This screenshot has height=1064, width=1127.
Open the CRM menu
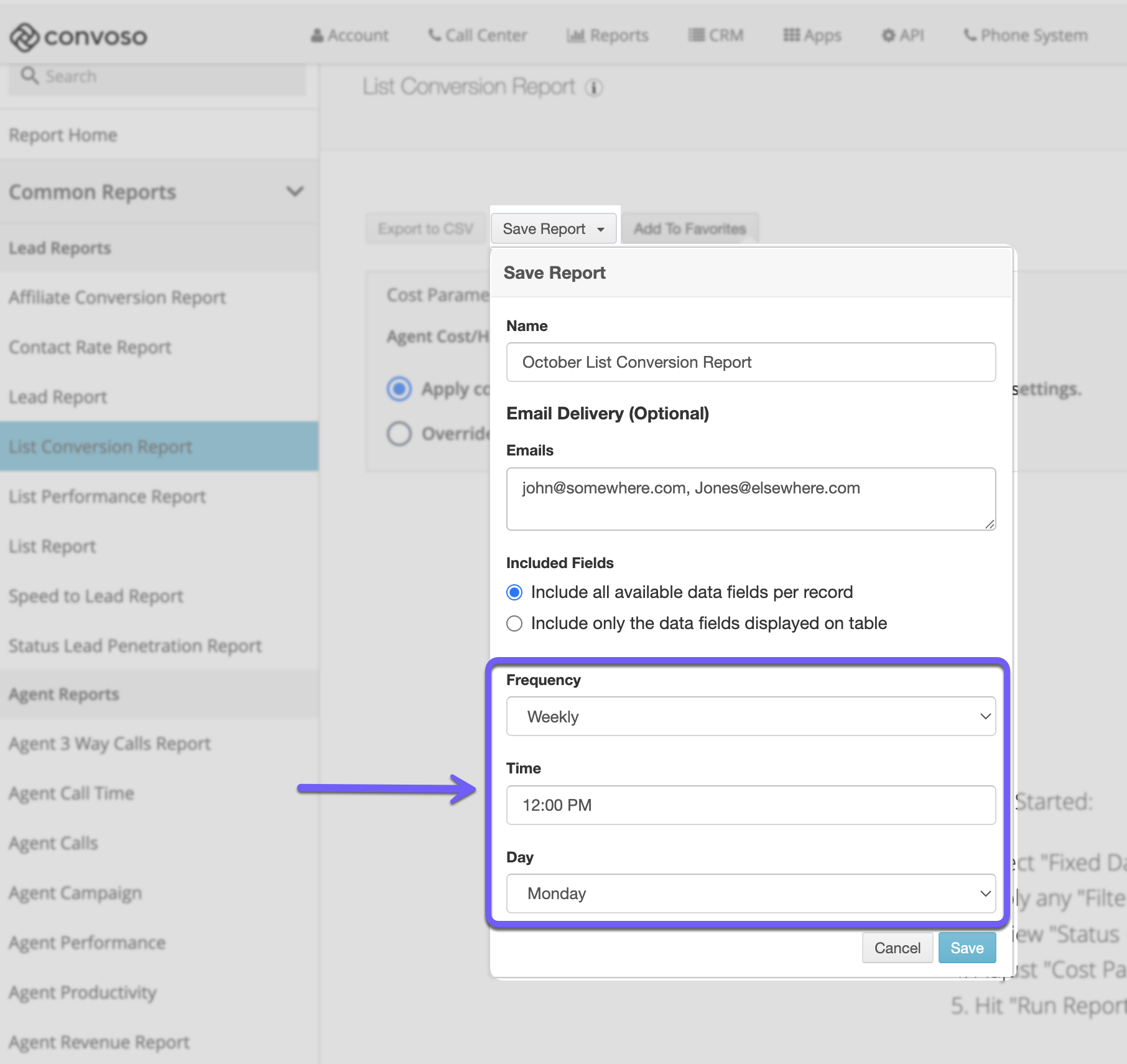(x=716, y=35)
